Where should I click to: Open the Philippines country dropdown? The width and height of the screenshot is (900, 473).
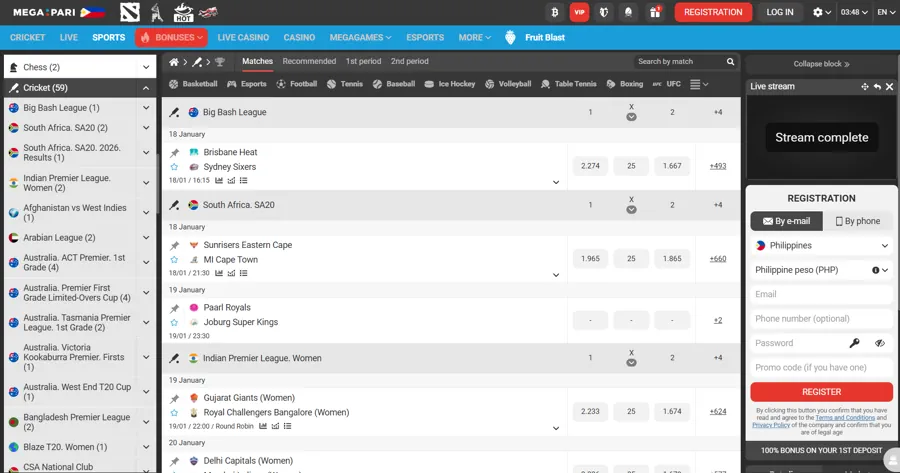pyautogui.click(x=820, y=245)
